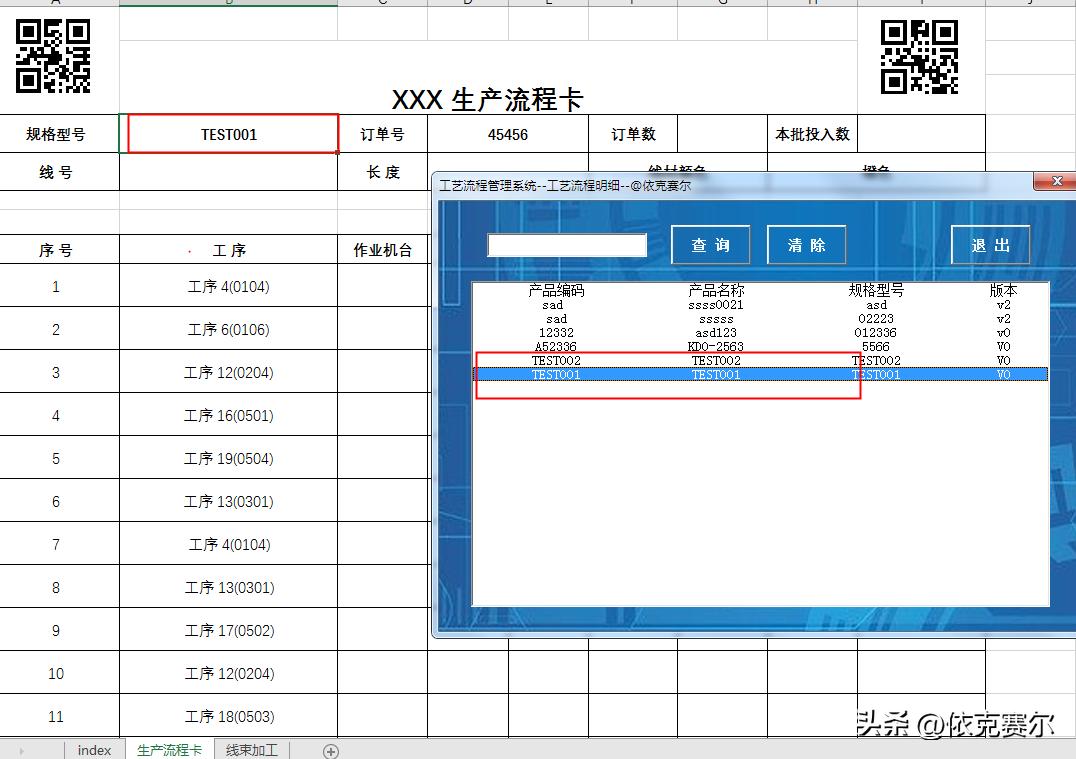Click the cell containing TEST001
Image resolution: width=1076 pixels, height=759 pixels.
tap(230, 133)
